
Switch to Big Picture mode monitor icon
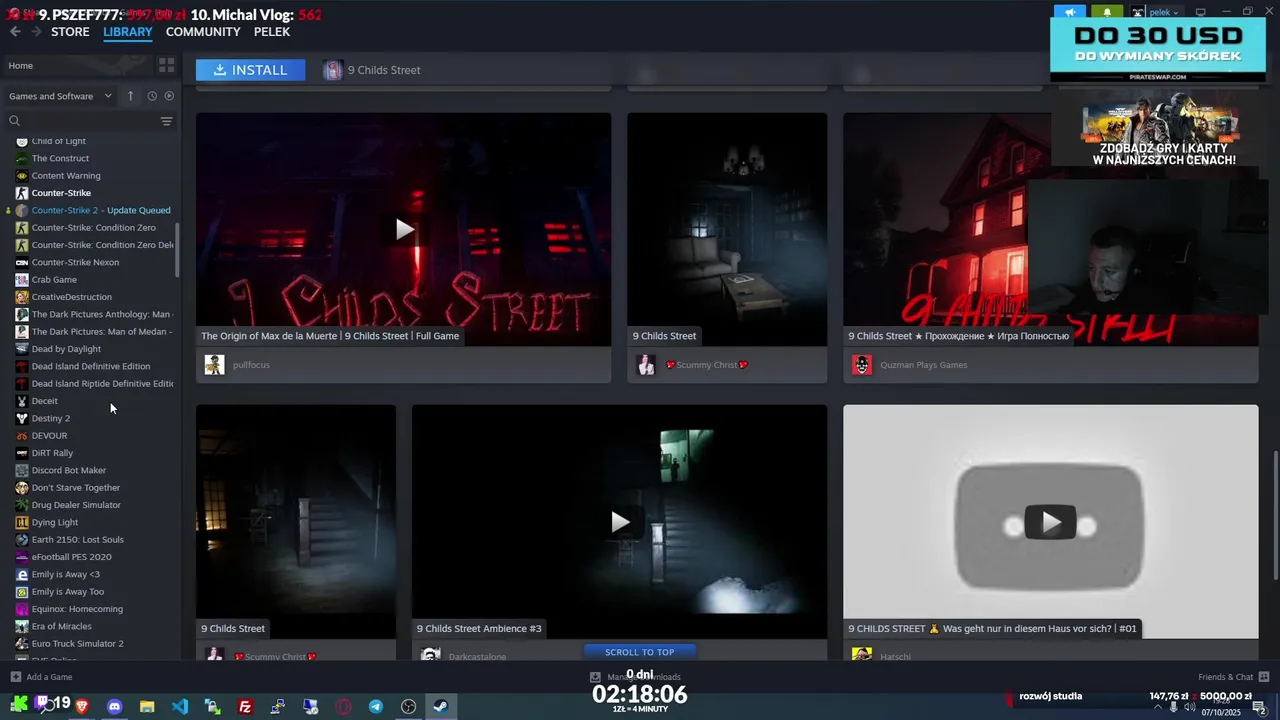[1201, 12]
